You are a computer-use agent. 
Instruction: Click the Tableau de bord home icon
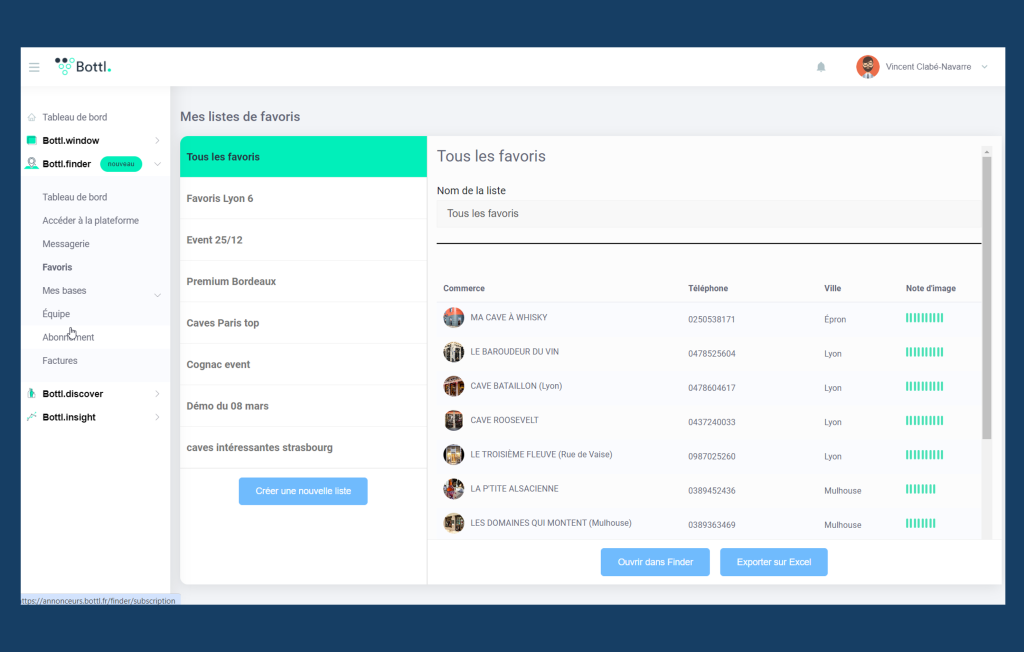32,118
